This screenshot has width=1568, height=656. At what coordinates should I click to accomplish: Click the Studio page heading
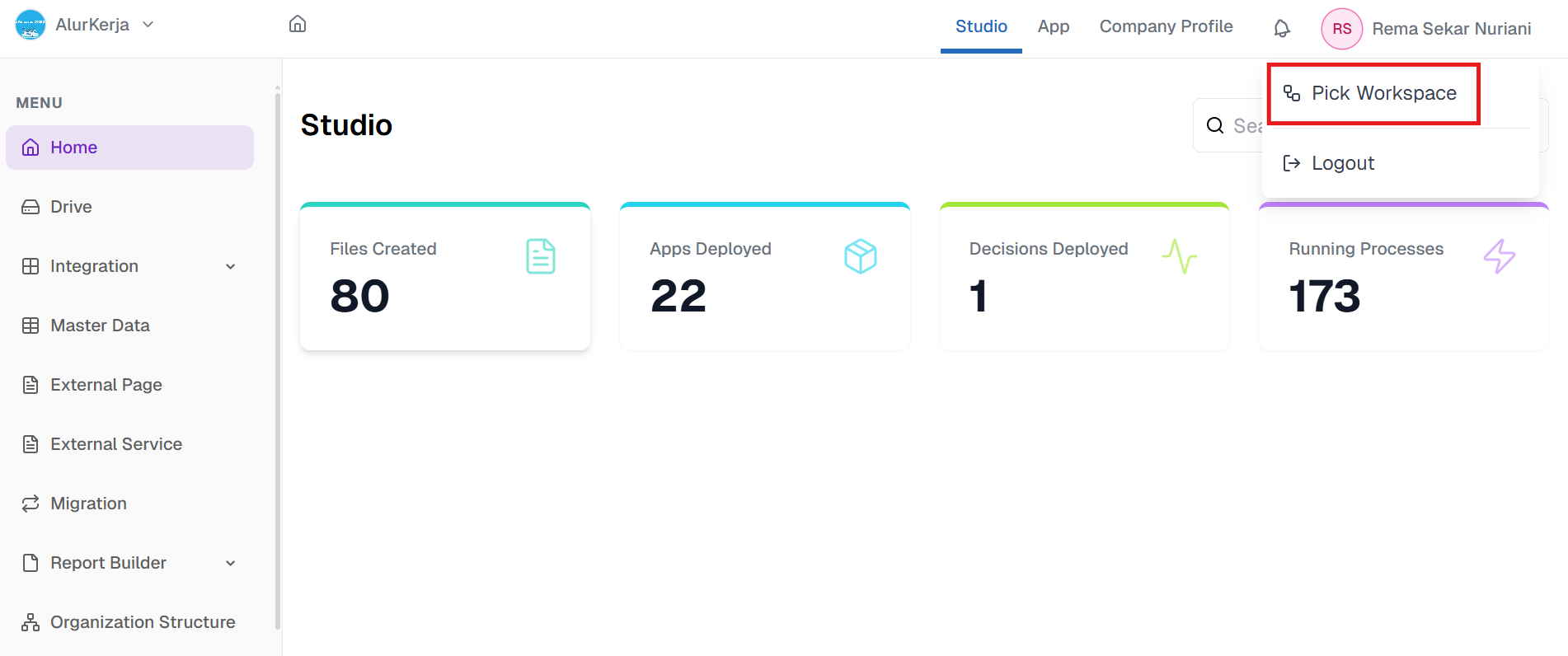point(346,125)
